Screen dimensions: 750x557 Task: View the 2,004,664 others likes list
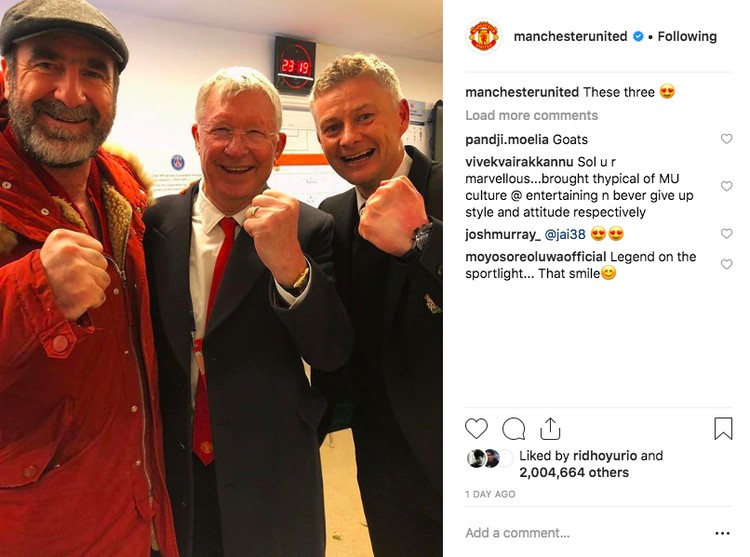click(x=574, y=472)
